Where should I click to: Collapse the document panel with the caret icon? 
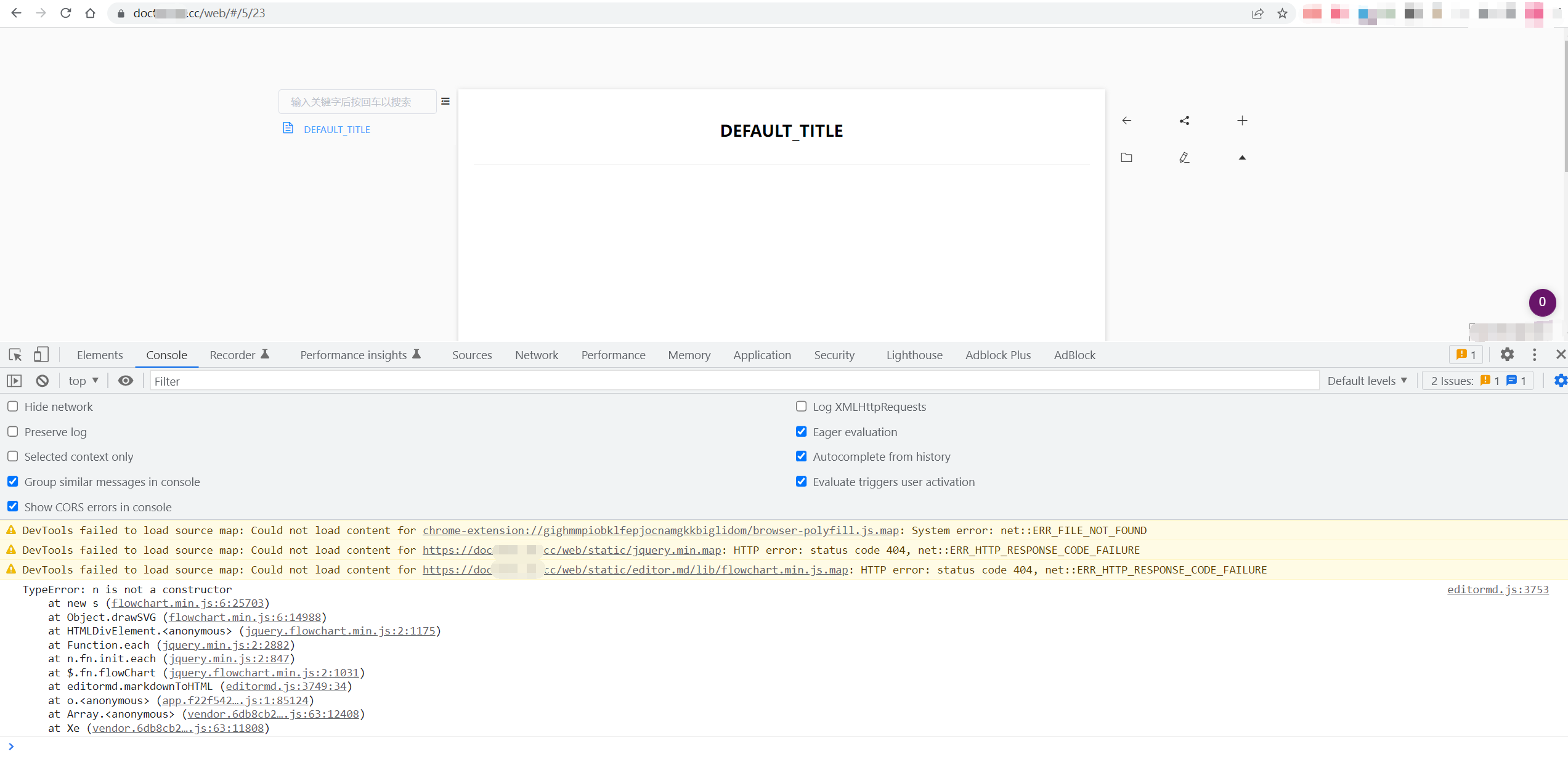pos(1241,157)
